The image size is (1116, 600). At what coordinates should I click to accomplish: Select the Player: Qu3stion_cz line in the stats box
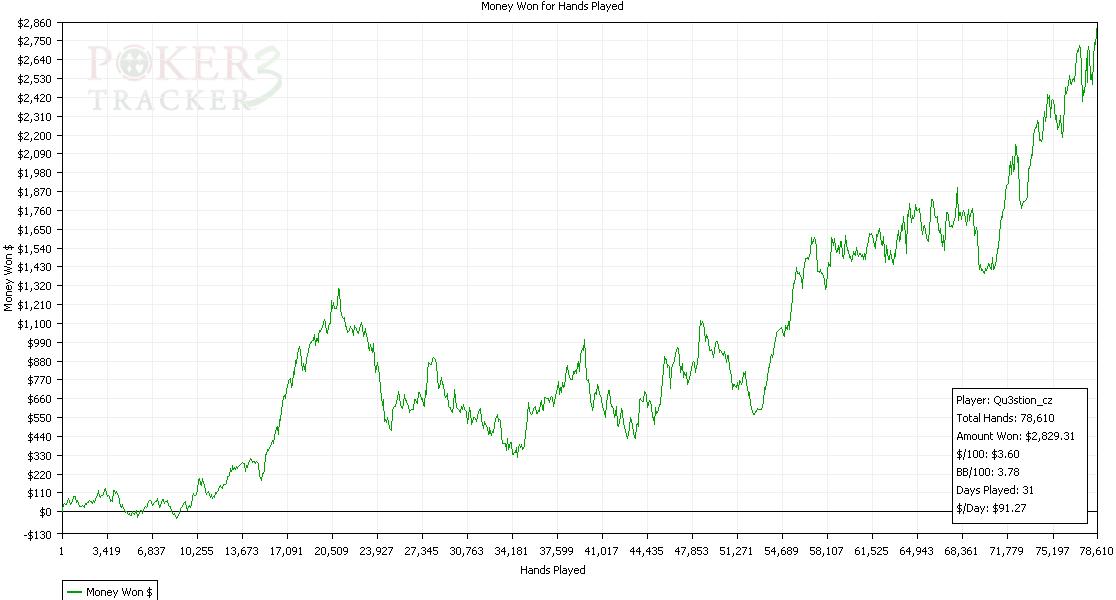click(1003, 399)
